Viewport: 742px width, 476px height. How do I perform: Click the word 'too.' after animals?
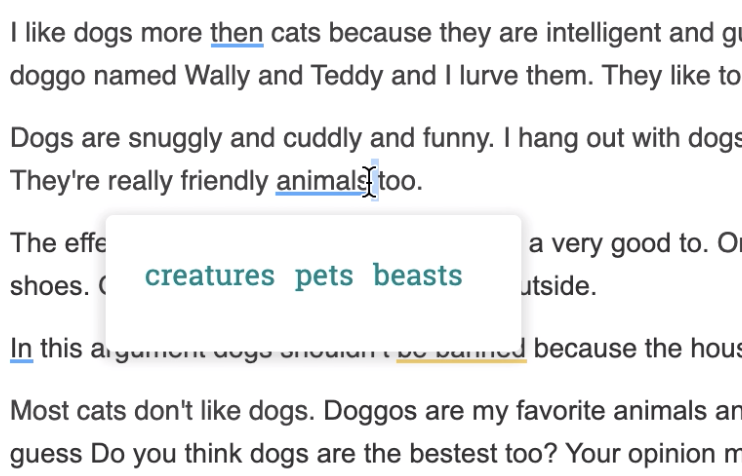pos(400,181)
